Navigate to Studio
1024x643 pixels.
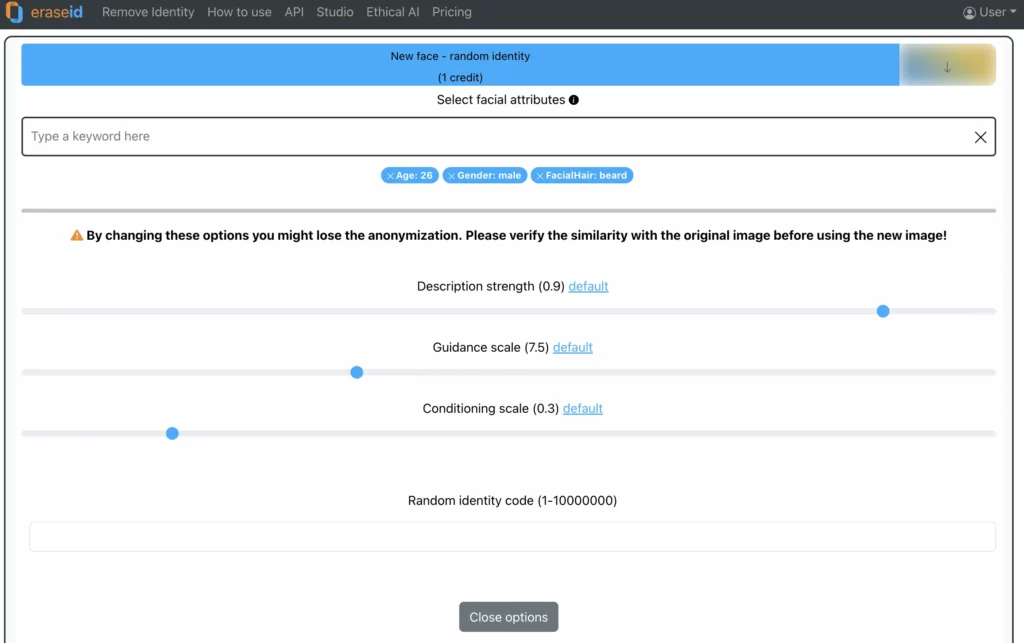click(x=335, y=13)
